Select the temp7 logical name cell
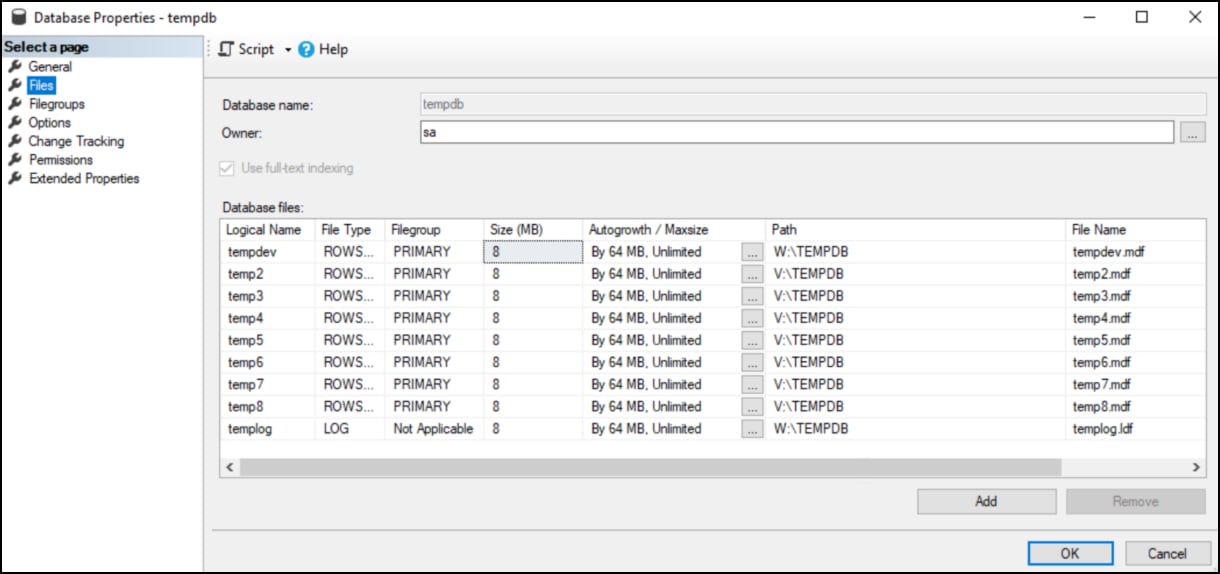This screenshot has width=1220, height=574. pos(267,384)
